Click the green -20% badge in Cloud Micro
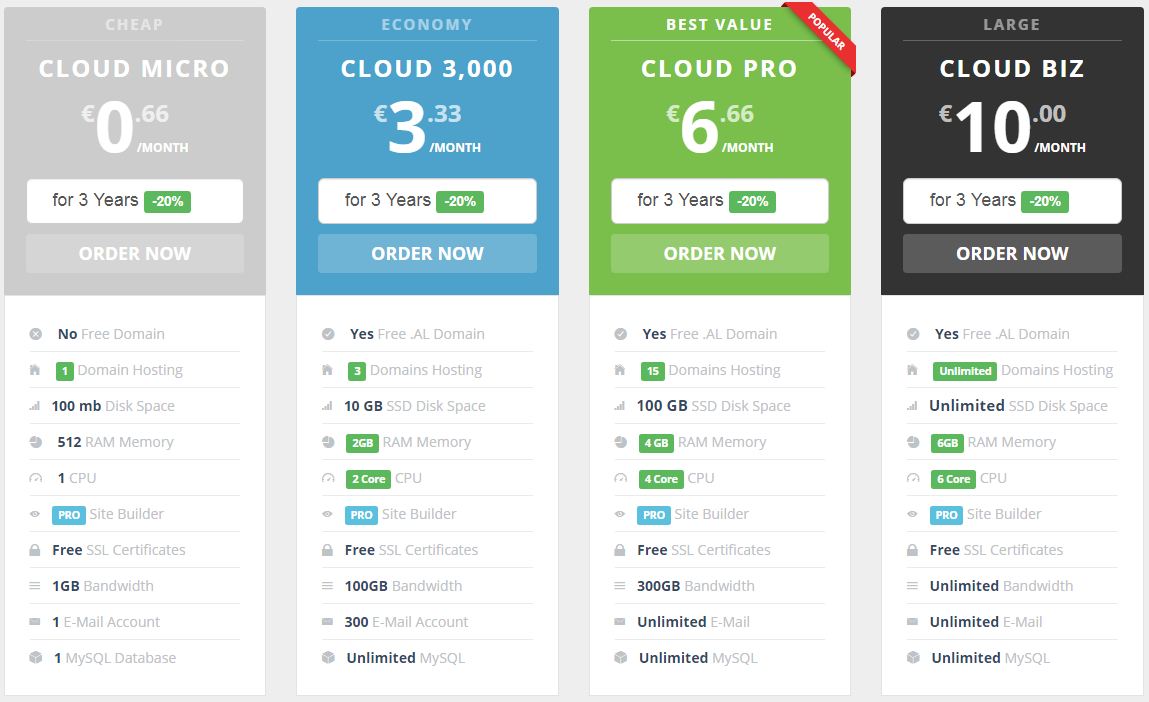This screenshot has height=702, width=1149. coord(167,202)
